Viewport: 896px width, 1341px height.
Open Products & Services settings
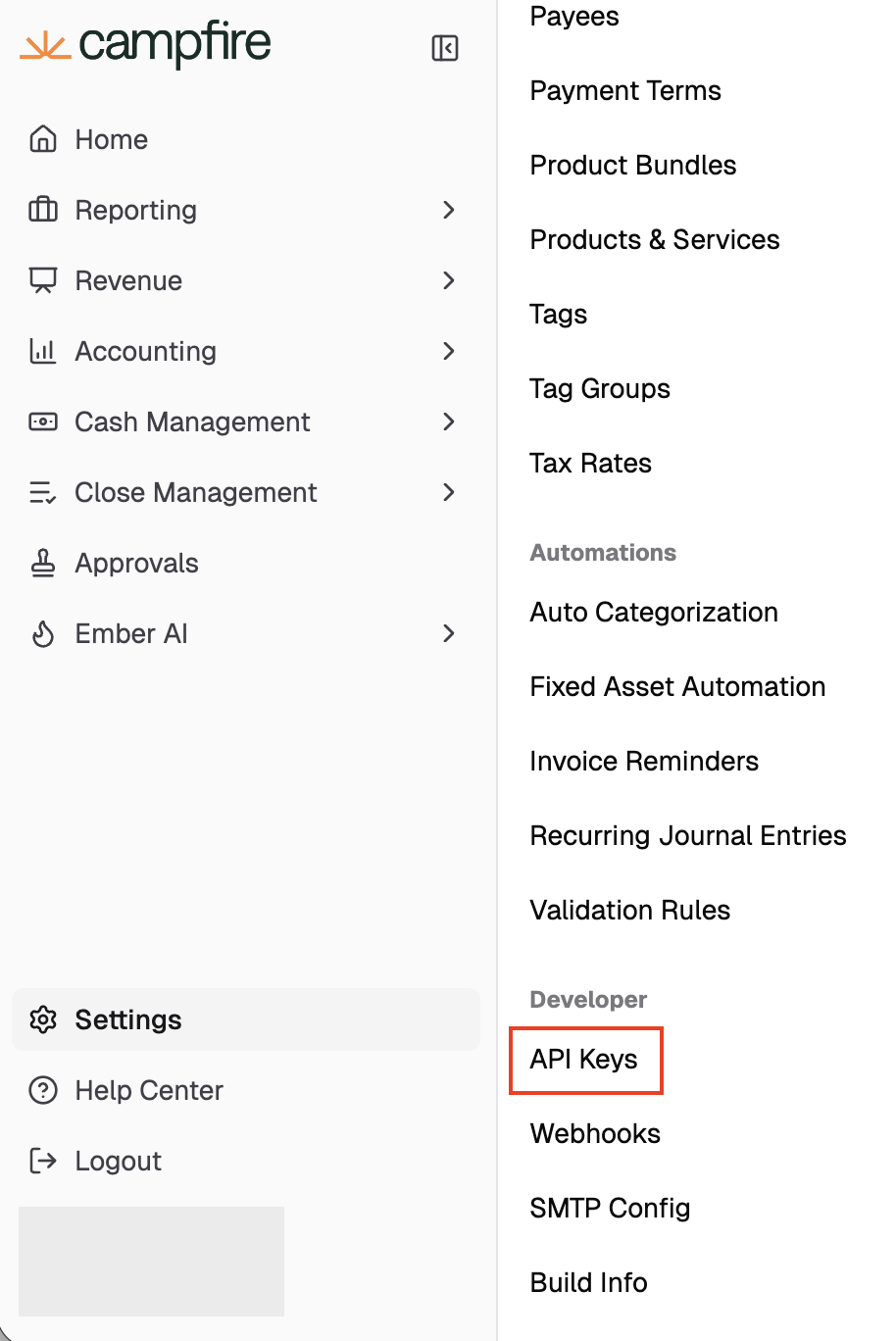click(655, 240)
